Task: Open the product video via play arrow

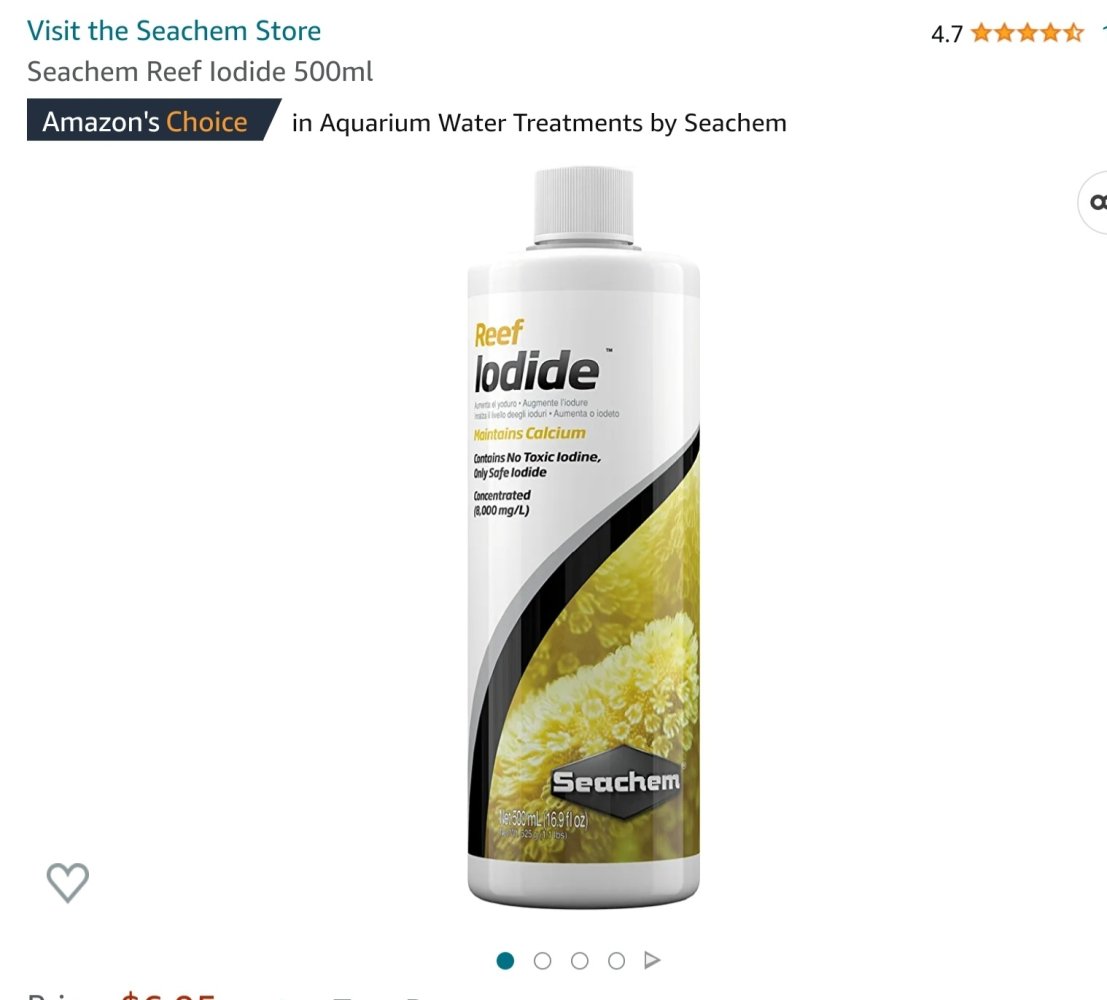Action: coord(652,960)
